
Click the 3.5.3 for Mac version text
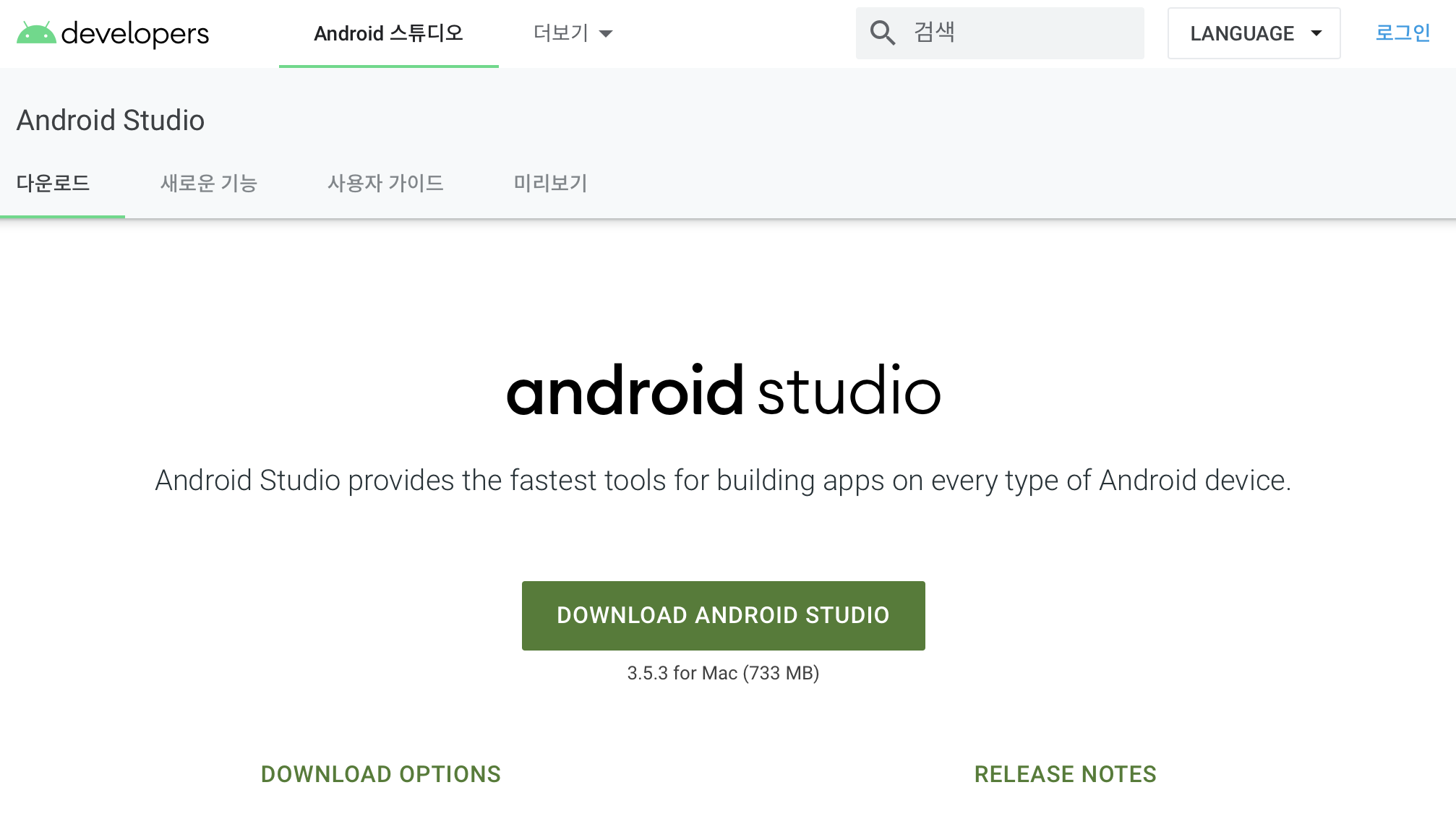pos(723,673)
